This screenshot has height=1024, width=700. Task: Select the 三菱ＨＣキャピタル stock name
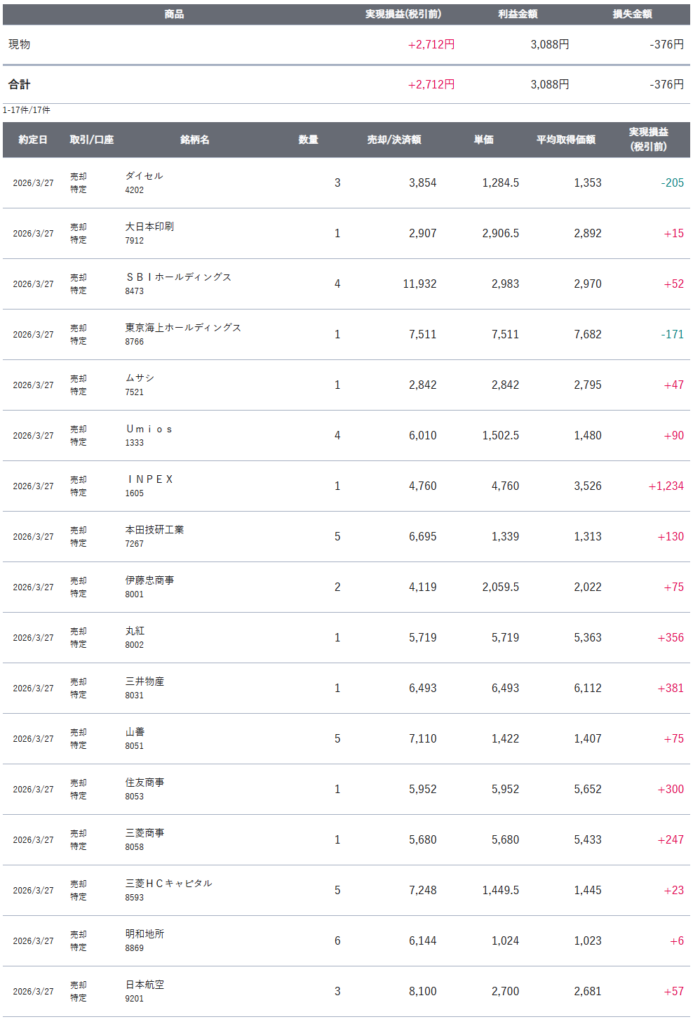click(168, 883)
